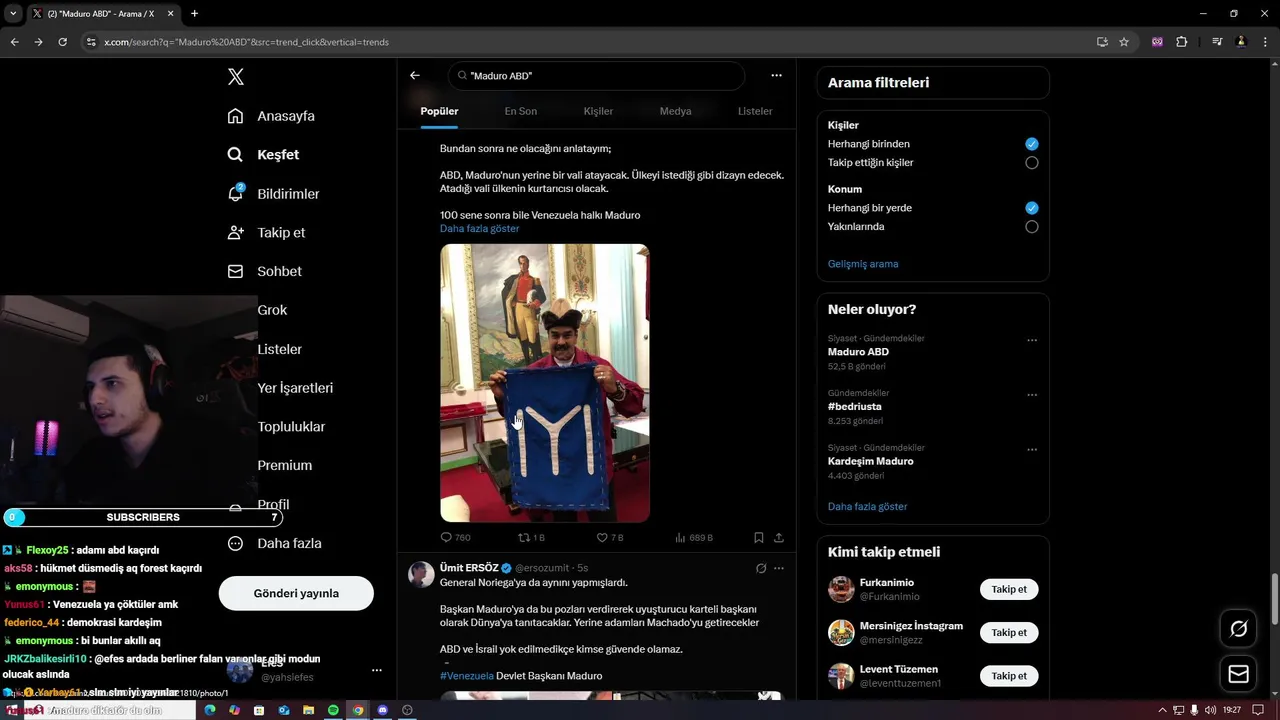Image resolution: width=1280 pixels, height=720 pixels.
Task: Open more options for Maduro ABD trend
Action: (1032, 340)
